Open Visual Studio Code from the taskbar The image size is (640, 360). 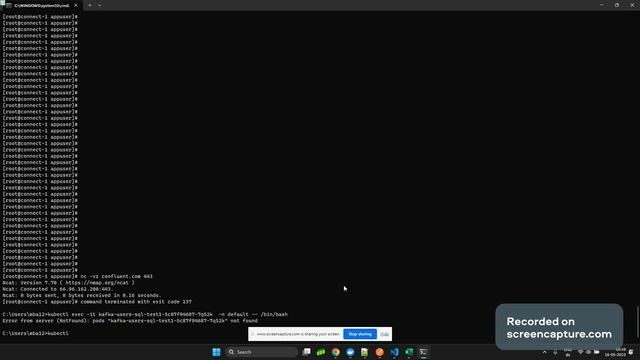tap(394, 352)
